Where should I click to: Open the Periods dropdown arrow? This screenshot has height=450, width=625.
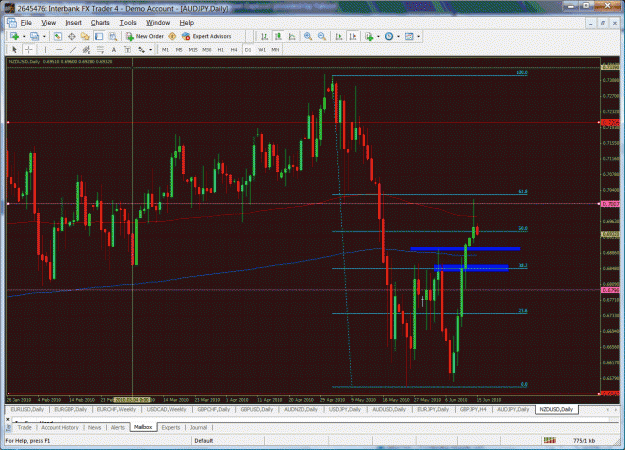(x=398, y=37)
